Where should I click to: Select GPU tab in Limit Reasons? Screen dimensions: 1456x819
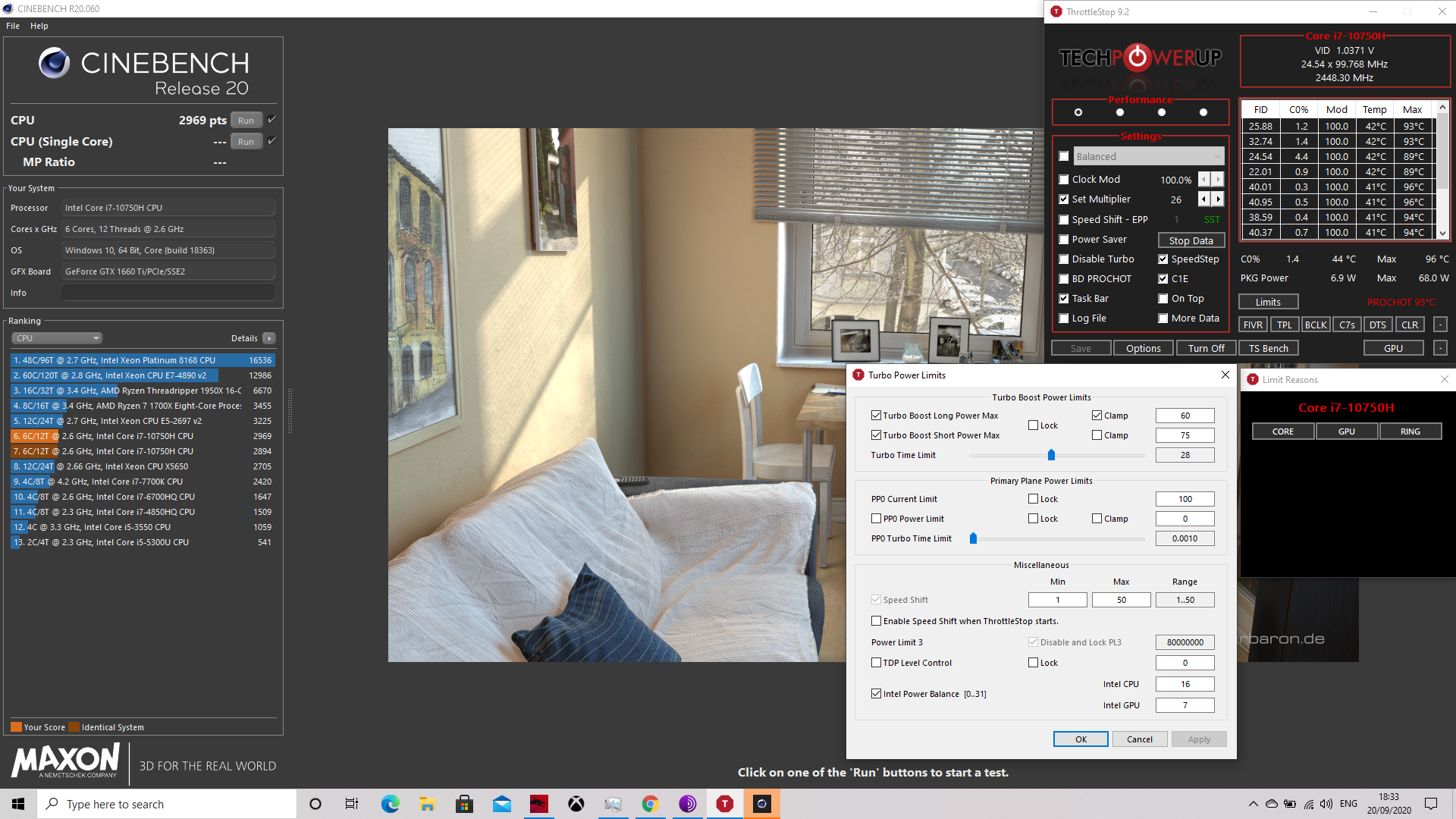tap(1347, 431)
